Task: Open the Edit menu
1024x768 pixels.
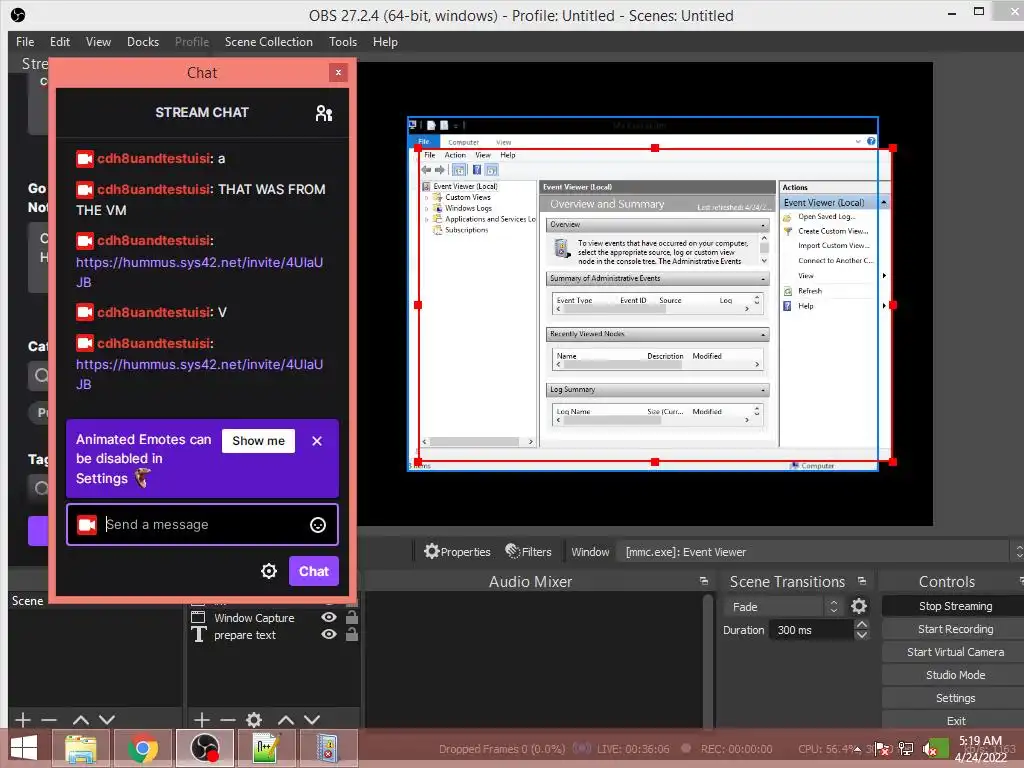Action: point(60,42)
